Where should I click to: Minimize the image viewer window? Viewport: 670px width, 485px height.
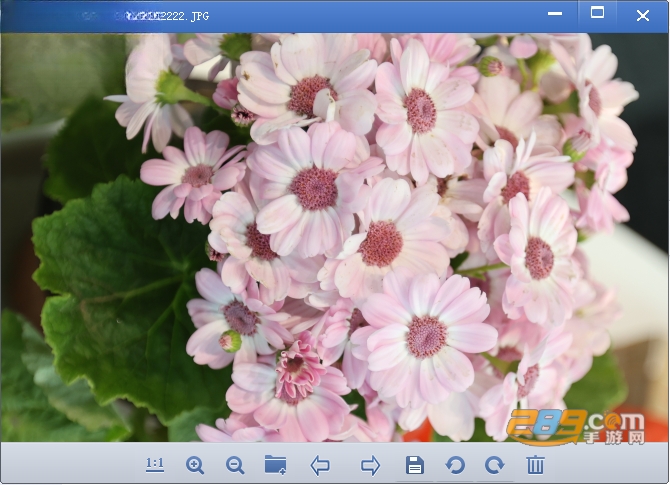tap(555, 14)
